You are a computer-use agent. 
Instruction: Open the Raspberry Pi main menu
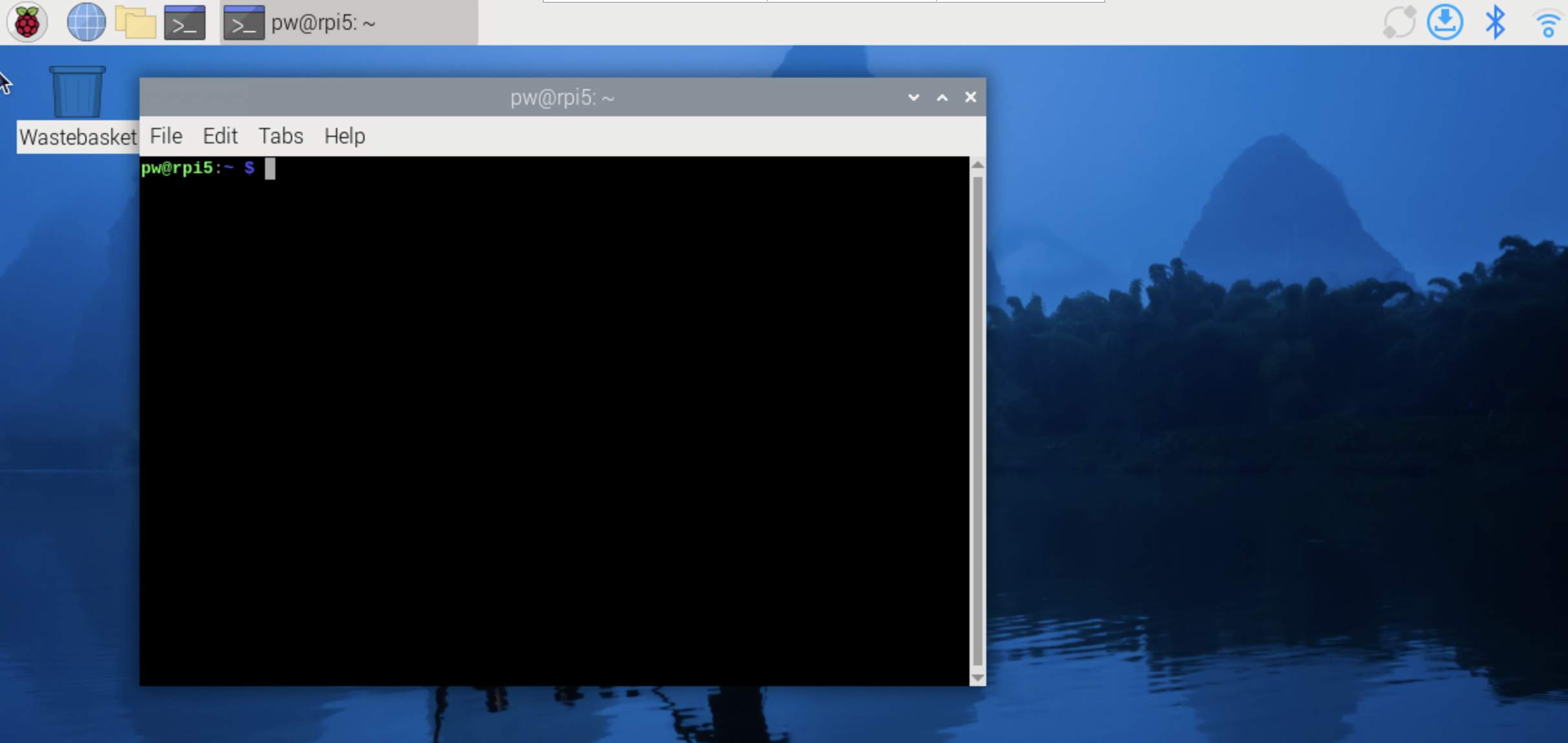point(26,23)
